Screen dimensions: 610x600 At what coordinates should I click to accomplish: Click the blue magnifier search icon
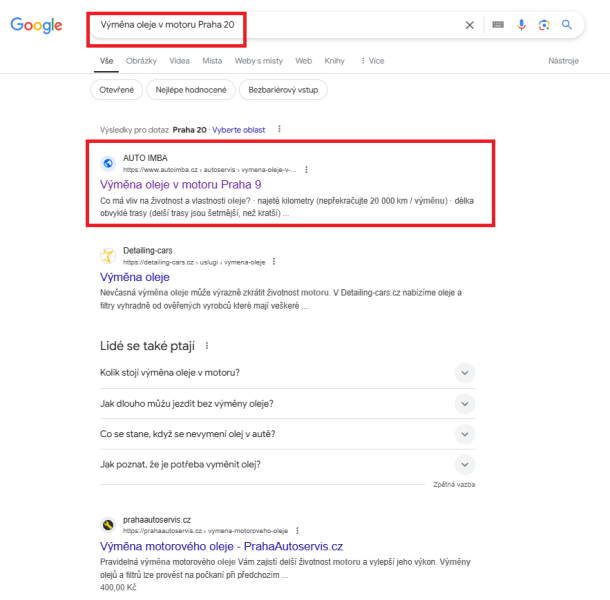pyautogui.click(x=567, y=25)
